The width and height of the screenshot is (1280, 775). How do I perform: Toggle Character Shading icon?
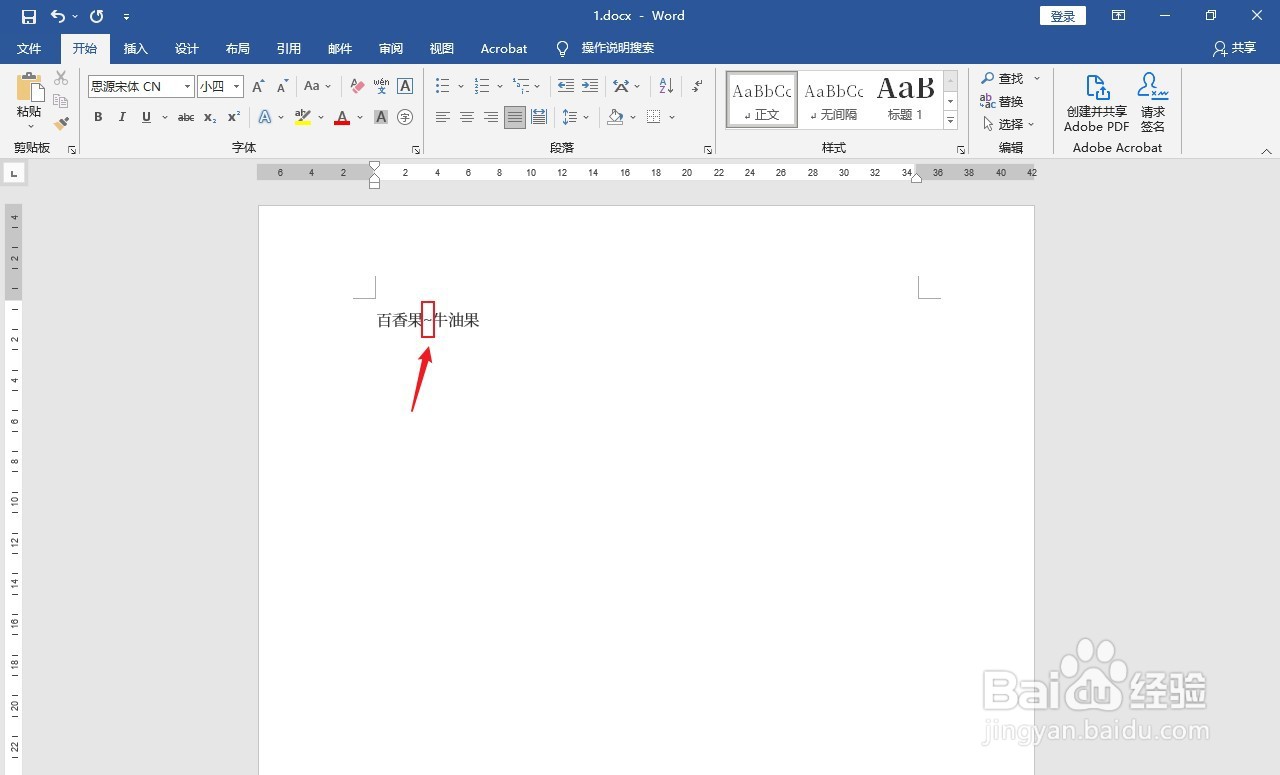tap(381, 117)
